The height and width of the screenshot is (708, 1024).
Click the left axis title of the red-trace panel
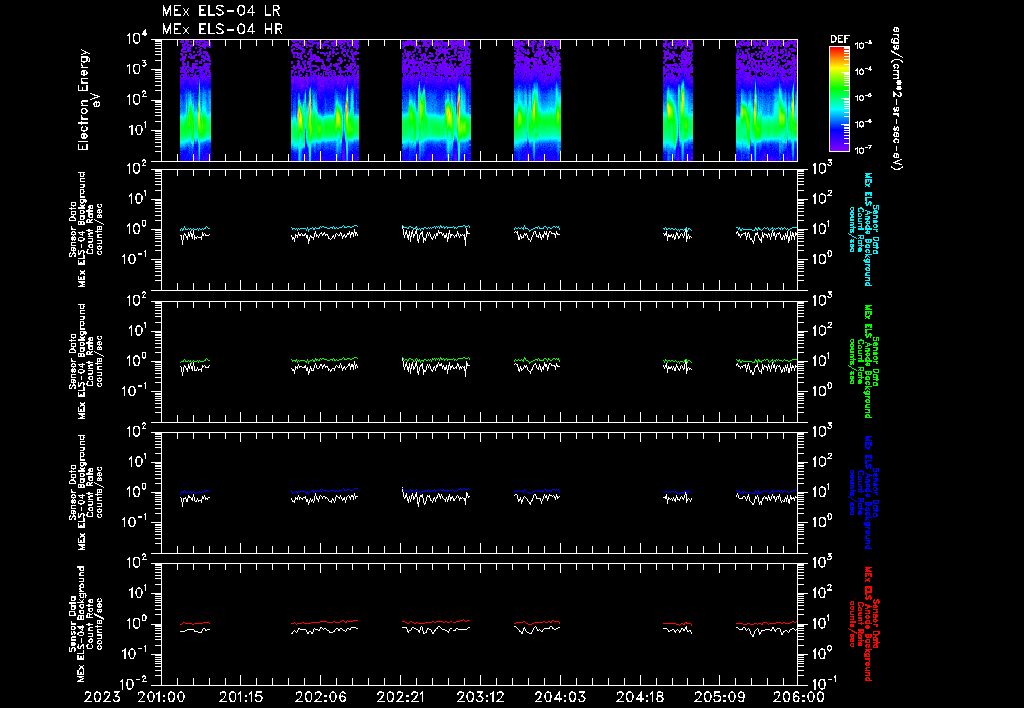pyautogui.click(x=86, y=624)
